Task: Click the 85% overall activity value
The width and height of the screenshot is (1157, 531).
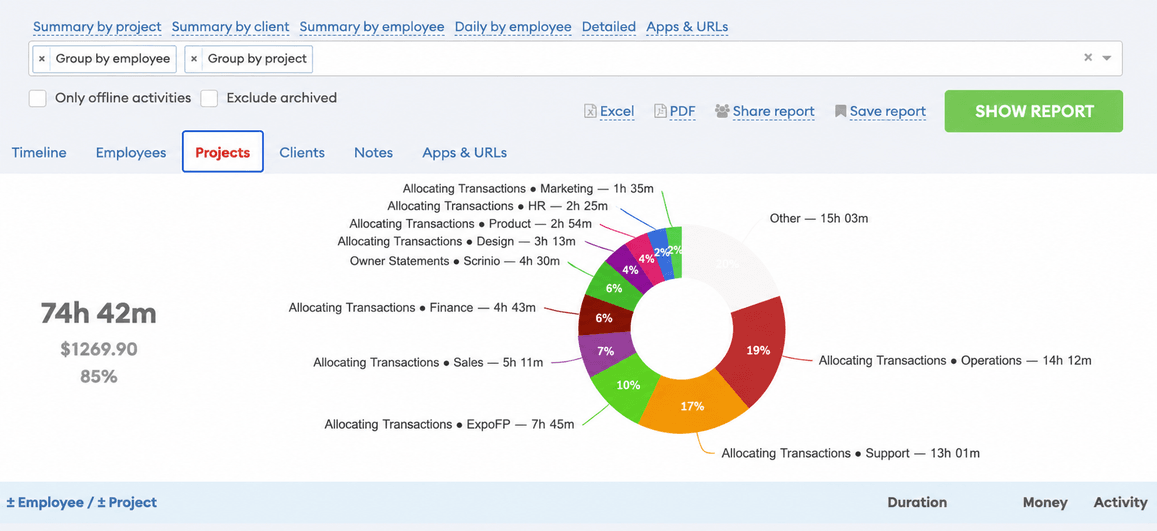Action: coord(99,376)
